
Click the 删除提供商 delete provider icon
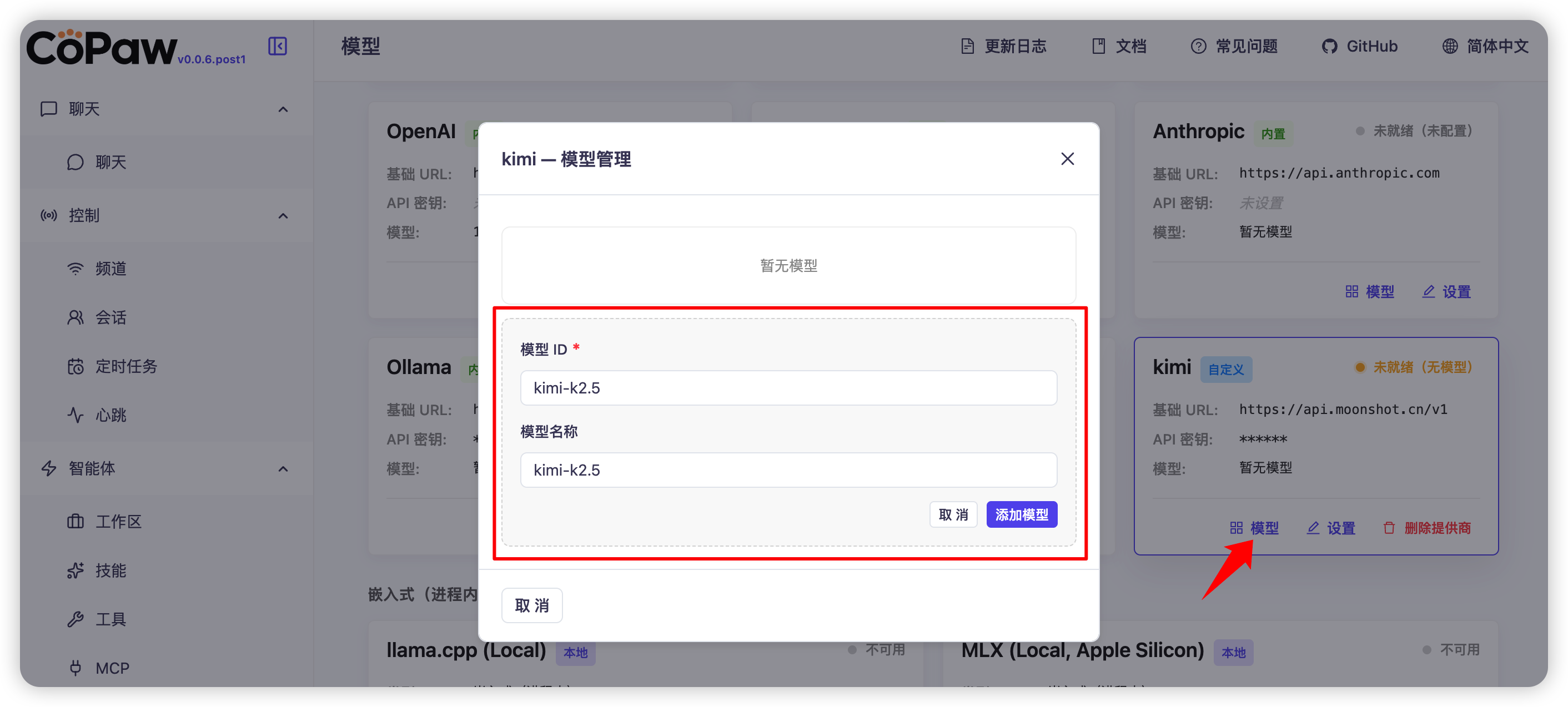pos(1389,528)
